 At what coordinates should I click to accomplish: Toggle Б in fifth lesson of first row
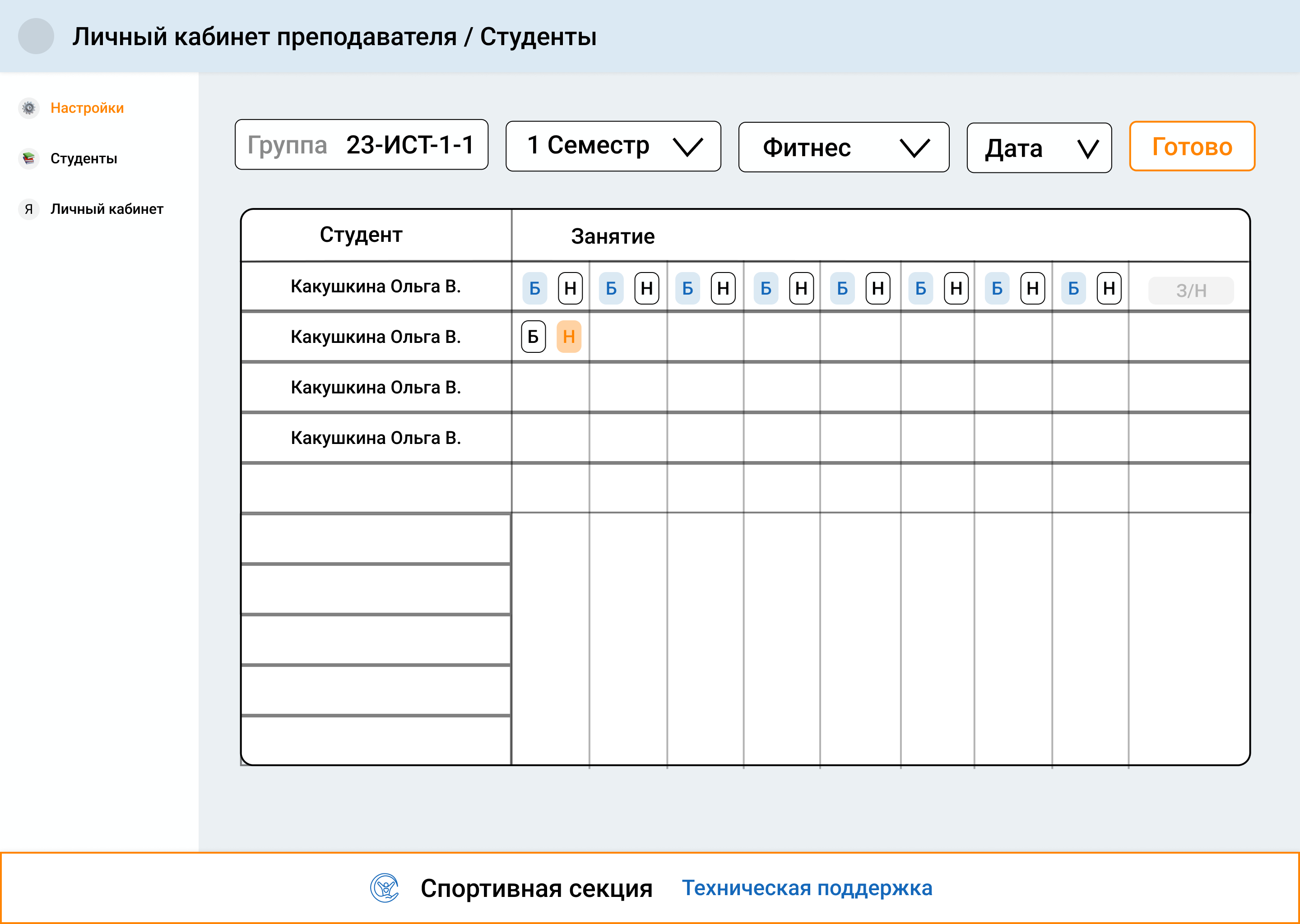click(842, 288)
